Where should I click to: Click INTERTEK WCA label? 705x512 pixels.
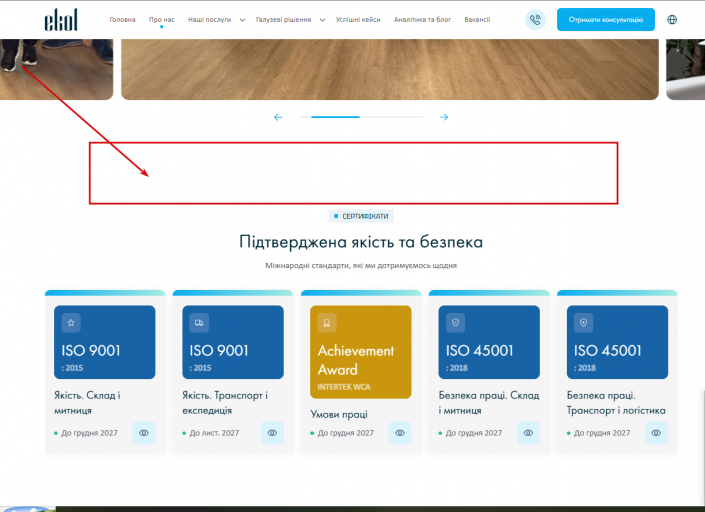click(344, 387)
